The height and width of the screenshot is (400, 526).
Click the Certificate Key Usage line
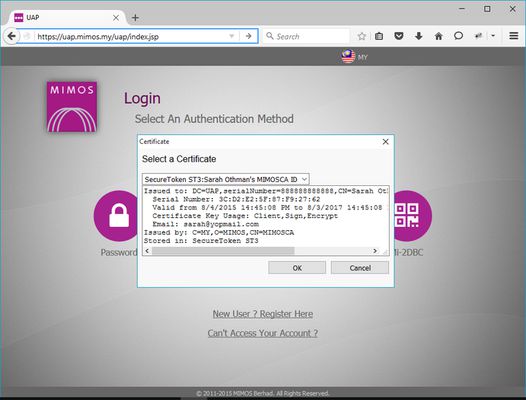click(x=245, y=216)
